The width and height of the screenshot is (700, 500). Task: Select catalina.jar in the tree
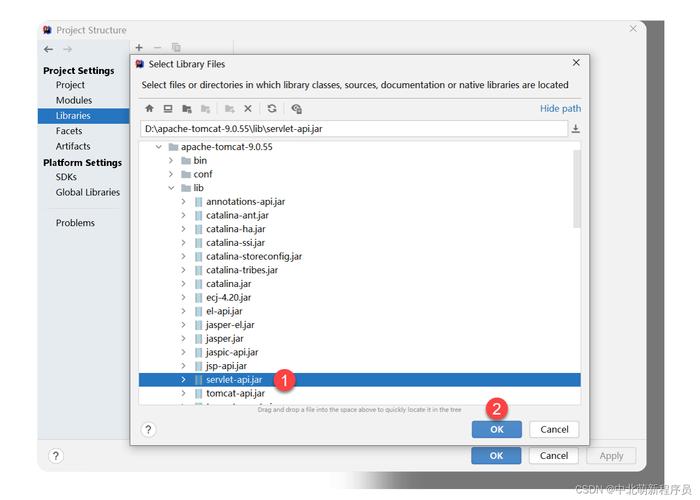pyautogui.click(x=229, y=284)
